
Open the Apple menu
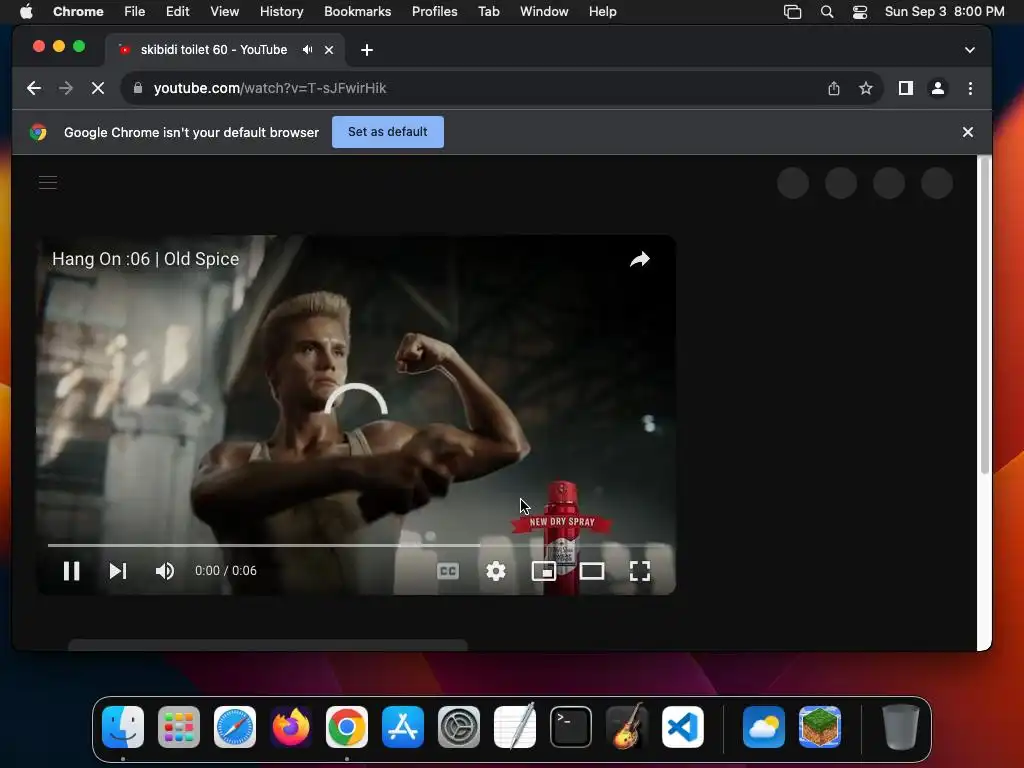[x=26, y=12]
